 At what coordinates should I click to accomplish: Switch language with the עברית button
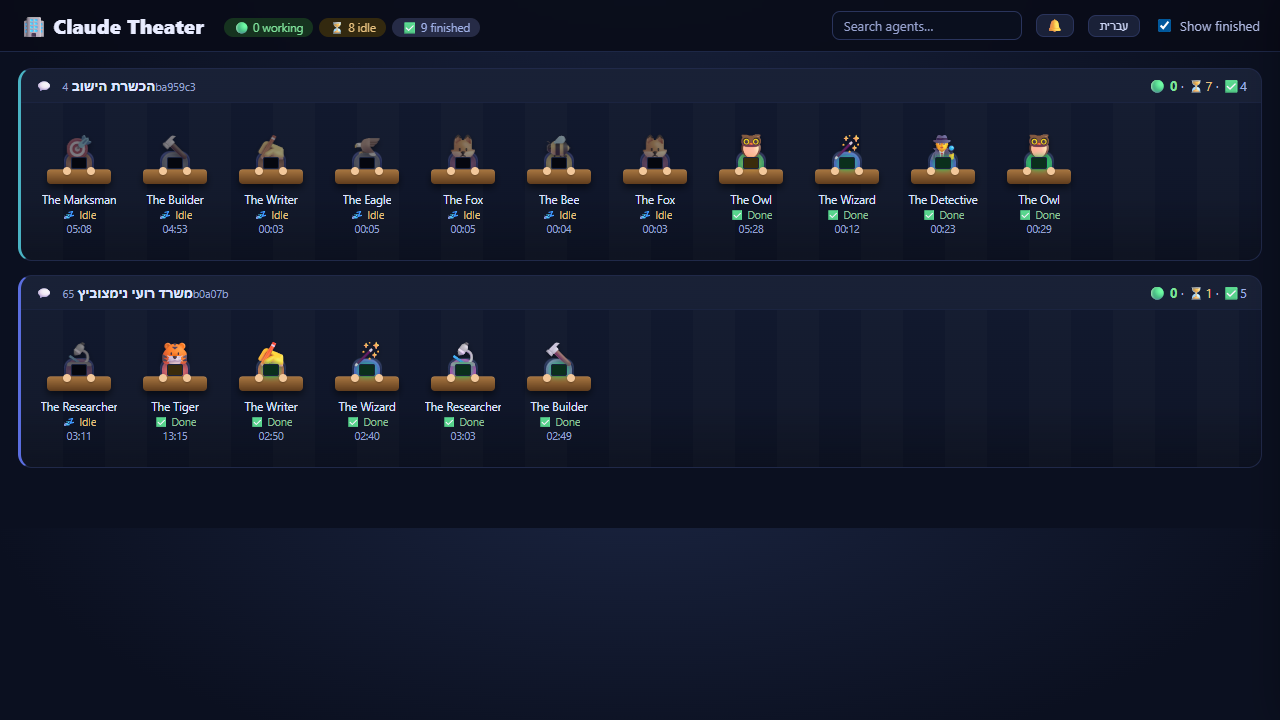[x=1114, y=26]
